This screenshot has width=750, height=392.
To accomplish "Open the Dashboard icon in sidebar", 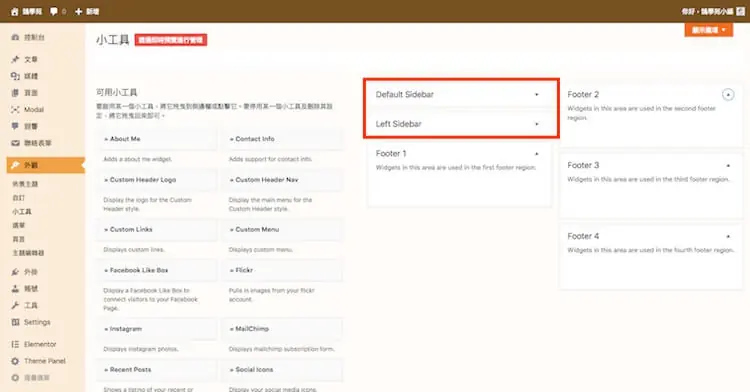I will (x=15, y=37).
